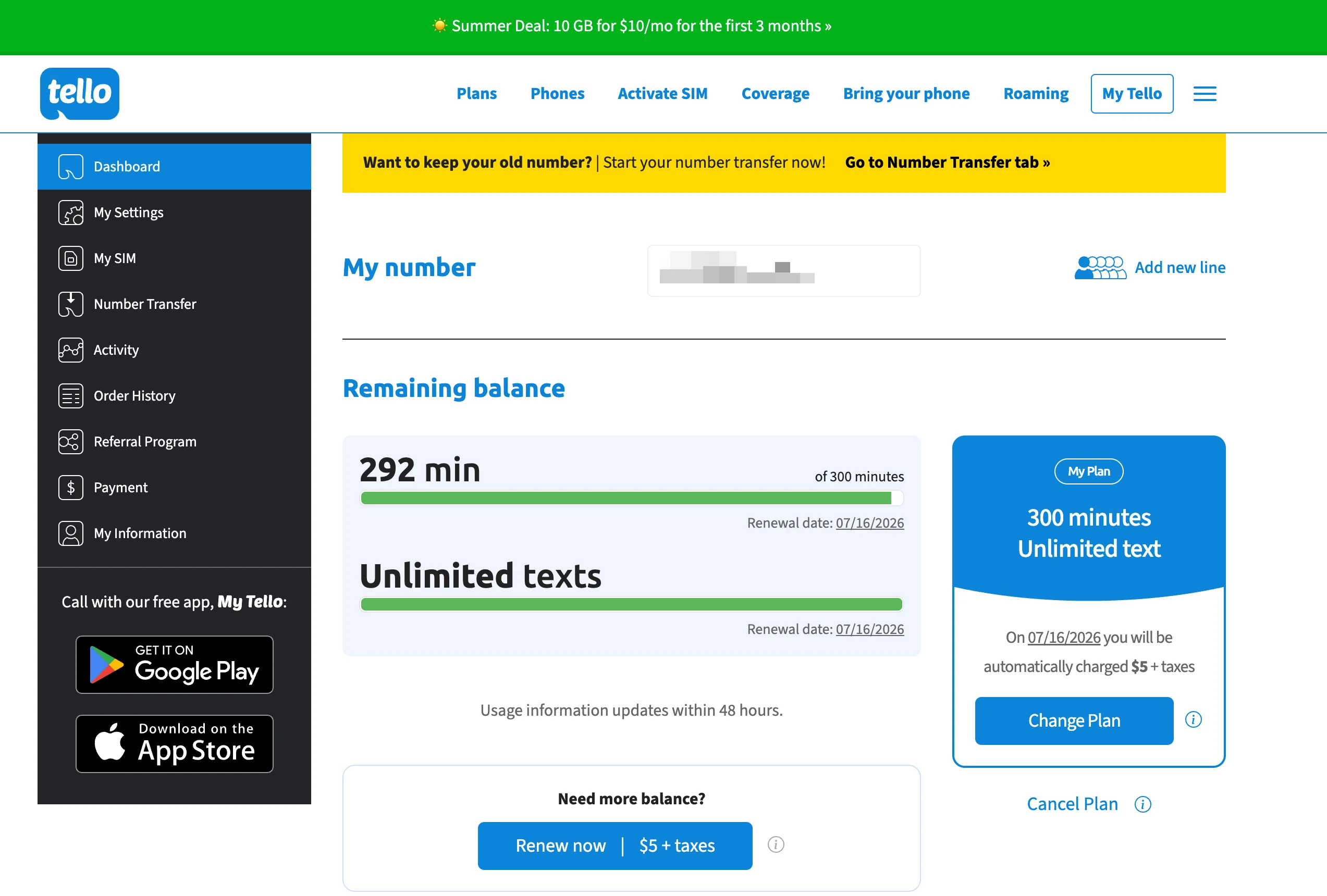Click the "Remaining balance" heading
Viewport: 1327px width, 896px height.
453,388
